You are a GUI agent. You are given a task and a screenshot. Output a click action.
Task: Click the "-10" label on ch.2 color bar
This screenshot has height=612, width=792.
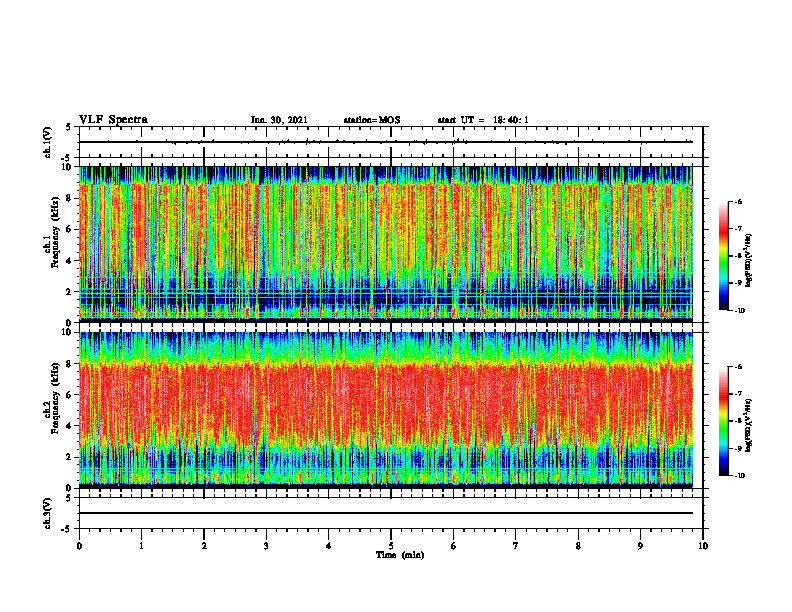click(739, 476)
